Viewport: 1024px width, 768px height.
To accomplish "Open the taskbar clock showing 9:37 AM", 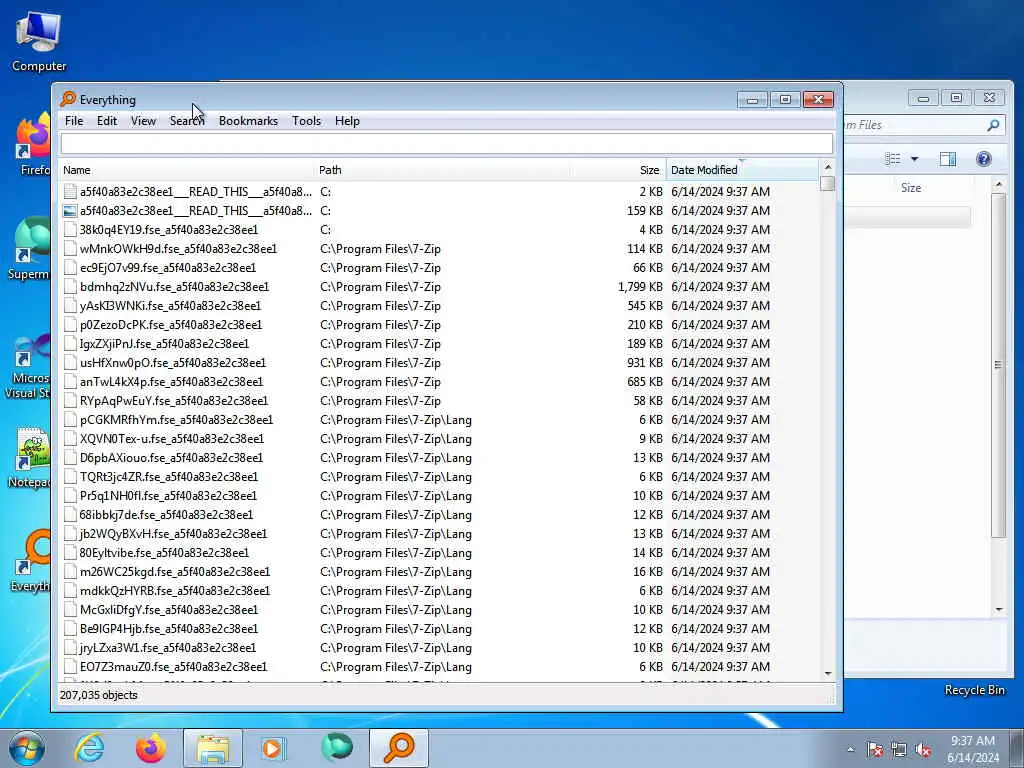I will [973, 748].
